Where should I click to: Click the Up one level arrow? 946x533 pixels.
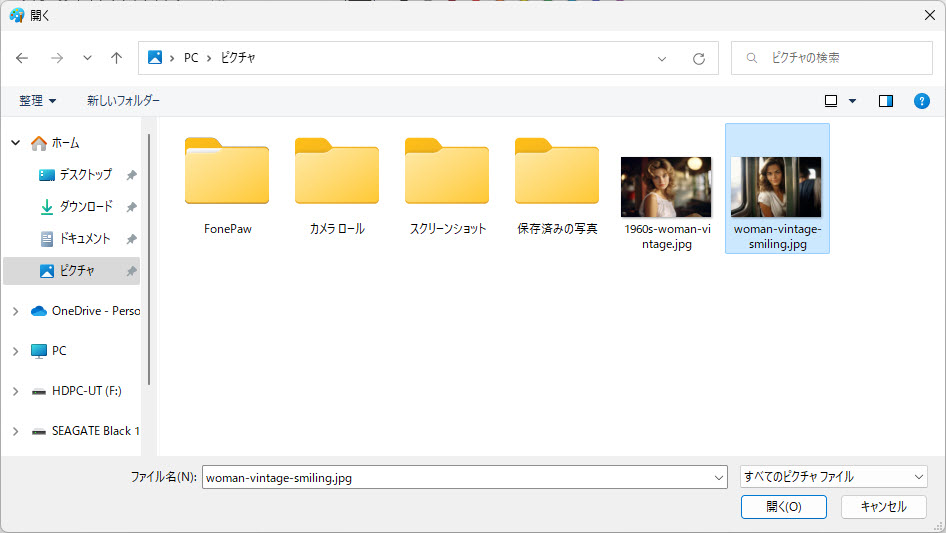click(116, 58)
